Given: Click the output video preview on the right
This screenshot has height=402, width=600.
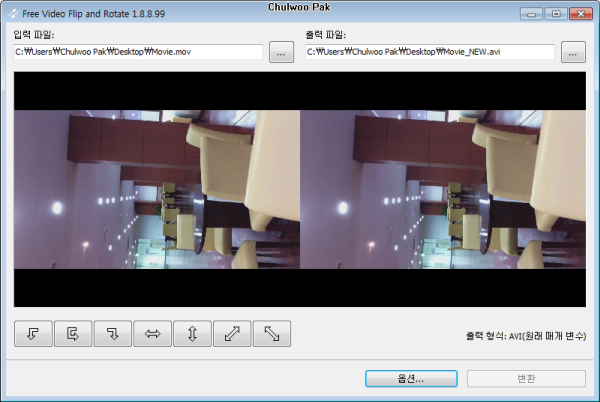Looking at the screenshot, I should pos(442,189).
